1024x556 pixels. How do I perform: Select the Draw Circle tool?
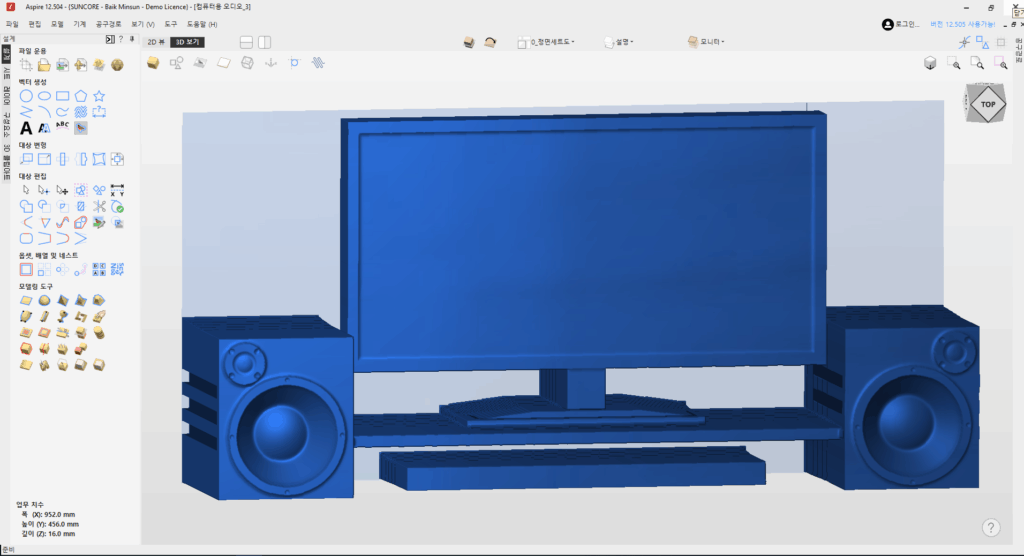pos(27,96)
